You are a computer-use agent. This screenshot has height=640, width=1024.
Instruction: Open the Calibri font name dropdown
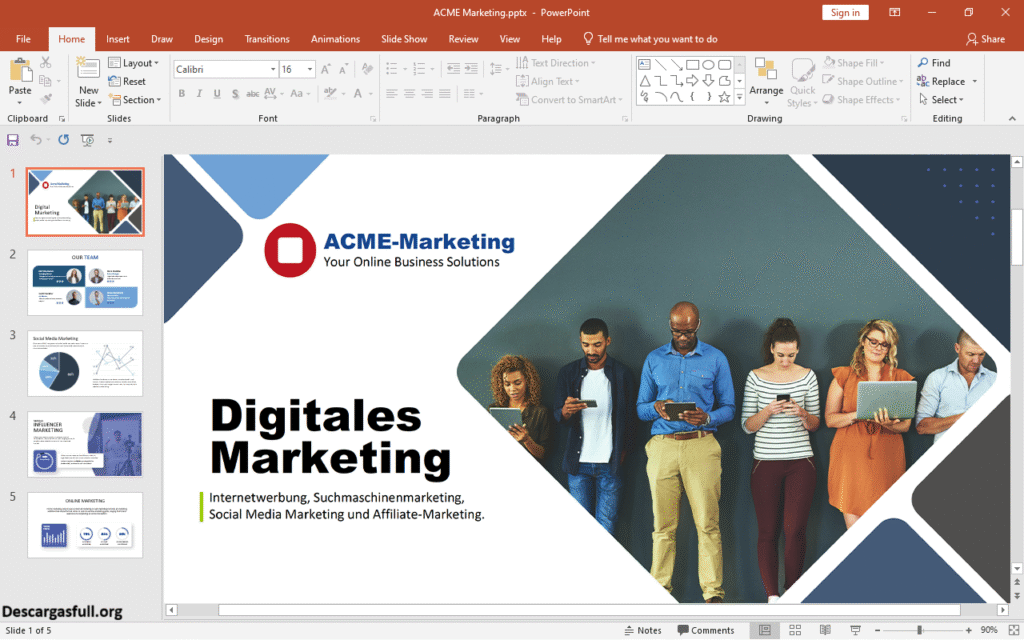point(273,70)
